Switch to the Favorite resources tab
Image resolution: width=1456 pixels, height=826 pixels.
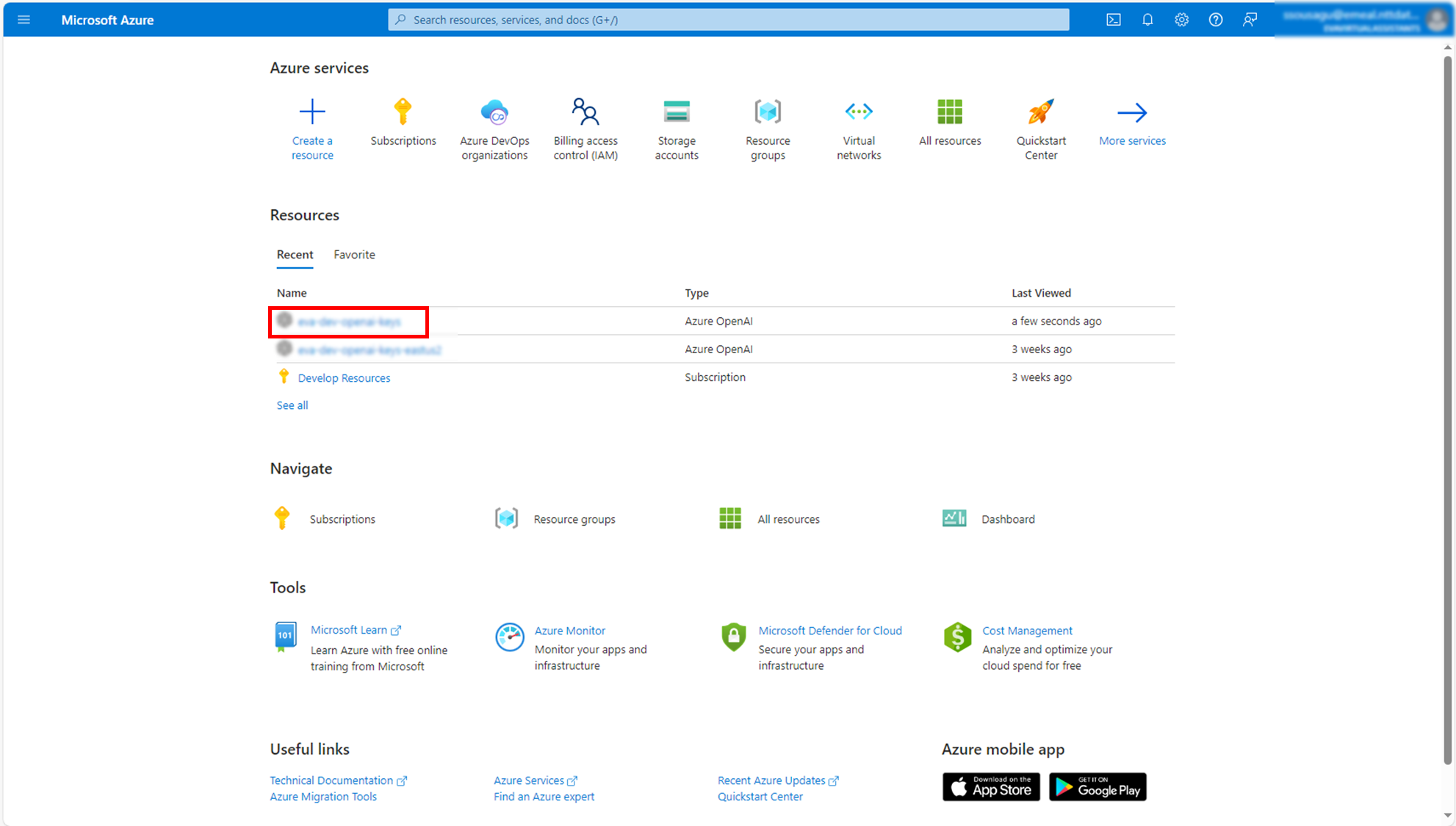(354, 255)
